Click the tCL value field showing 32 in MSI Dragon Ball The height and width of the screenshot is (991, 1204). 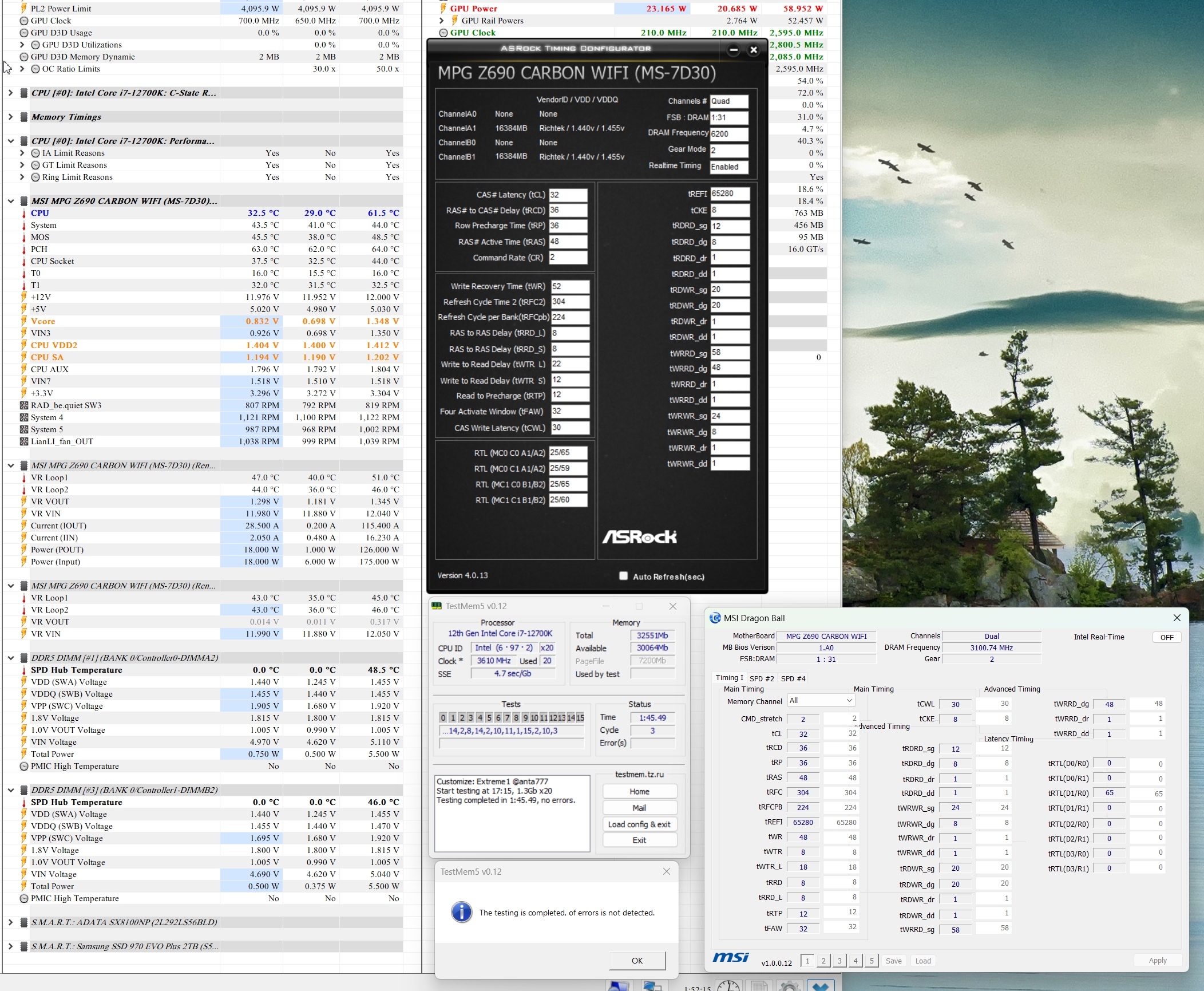(x=803, y=734)
